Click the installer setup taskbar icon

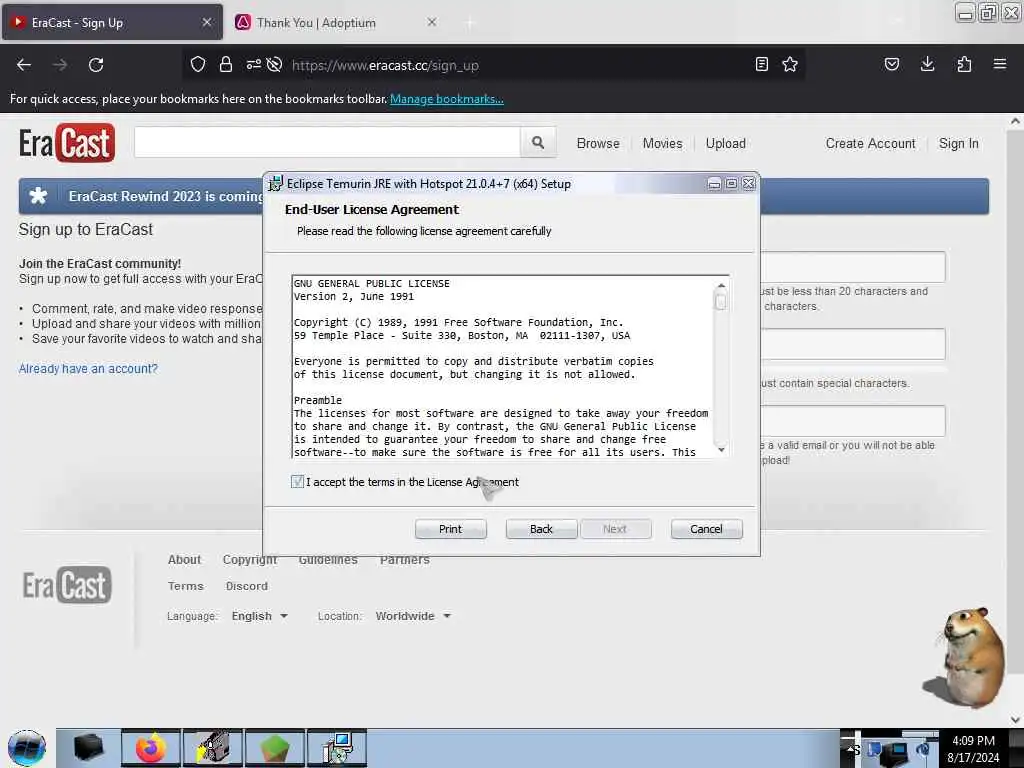coord(338,748)
